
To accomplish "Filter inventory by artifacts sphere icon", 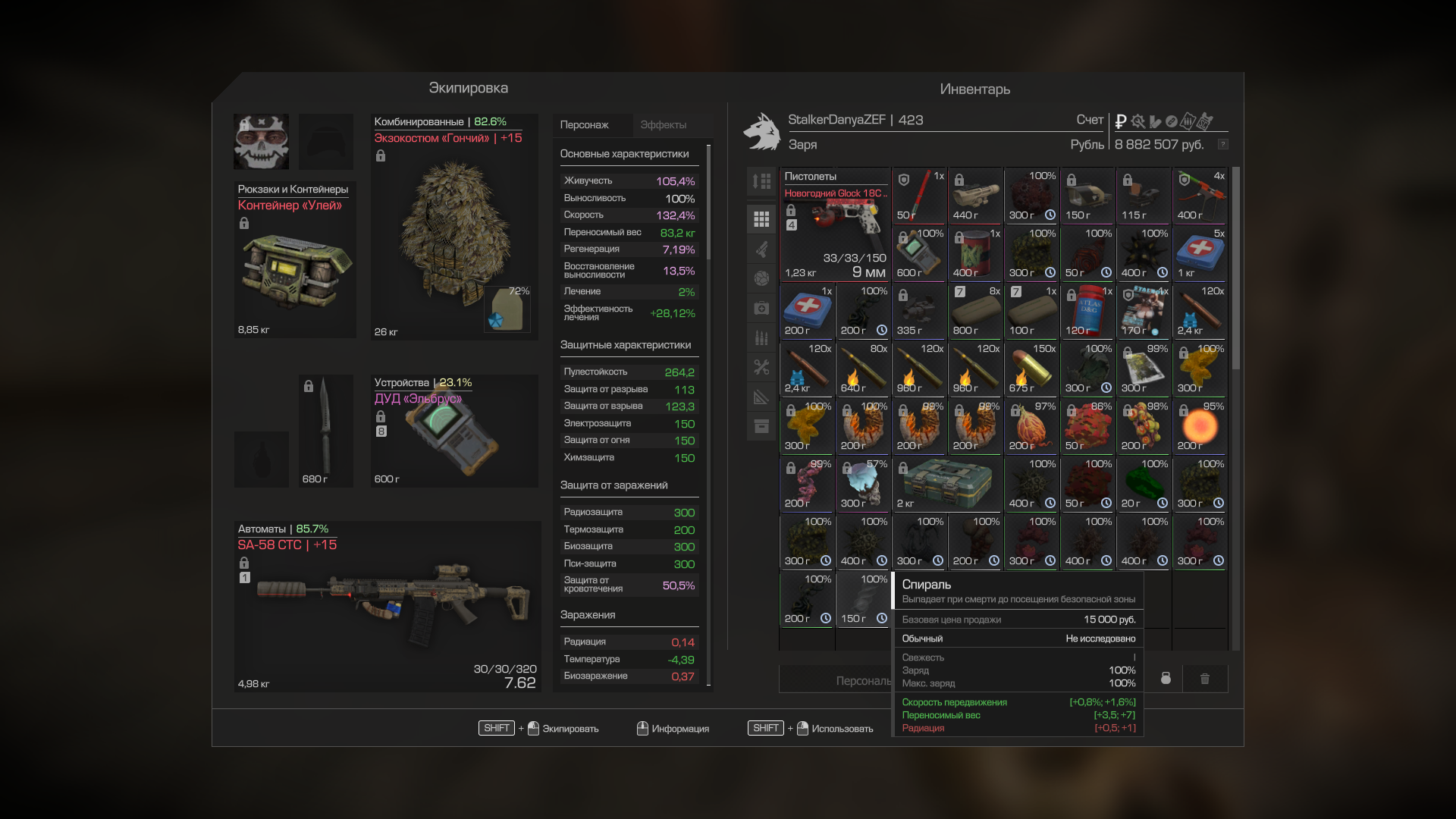I will pyautogui.click(x=761, y=278).
